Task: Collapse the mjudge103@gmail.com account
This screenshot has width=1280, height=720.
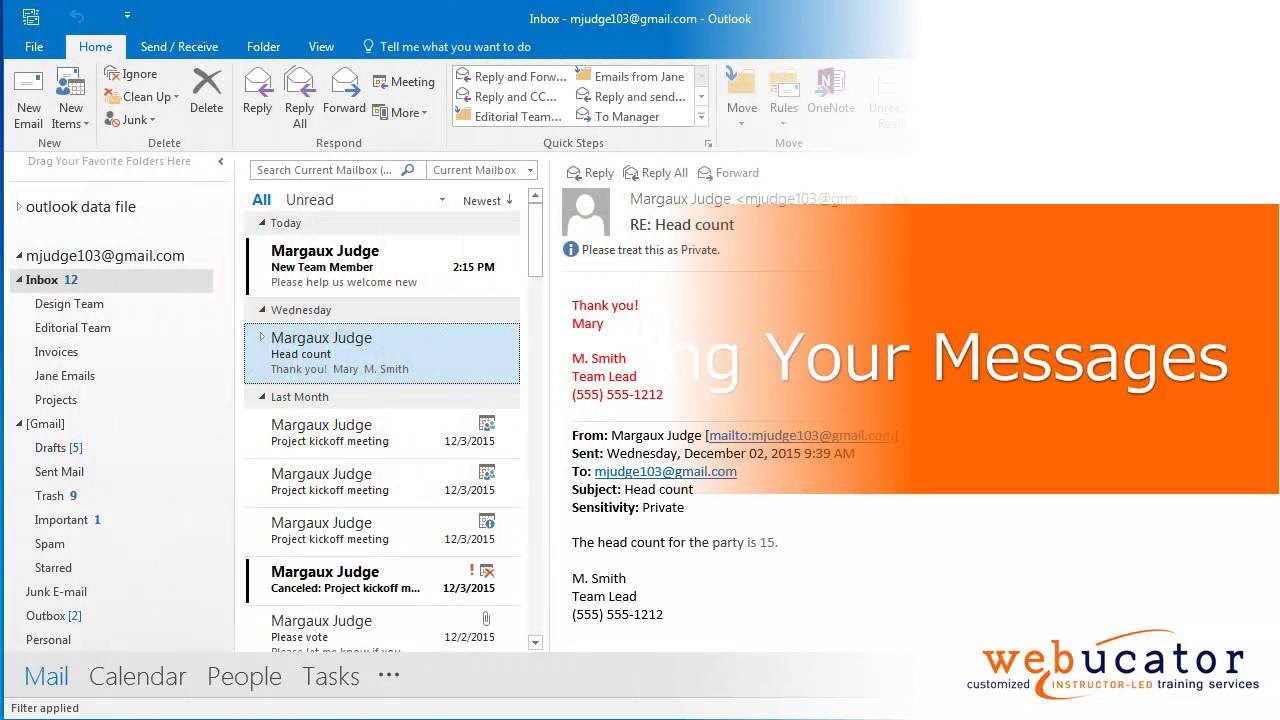Action: pos(18,256)
